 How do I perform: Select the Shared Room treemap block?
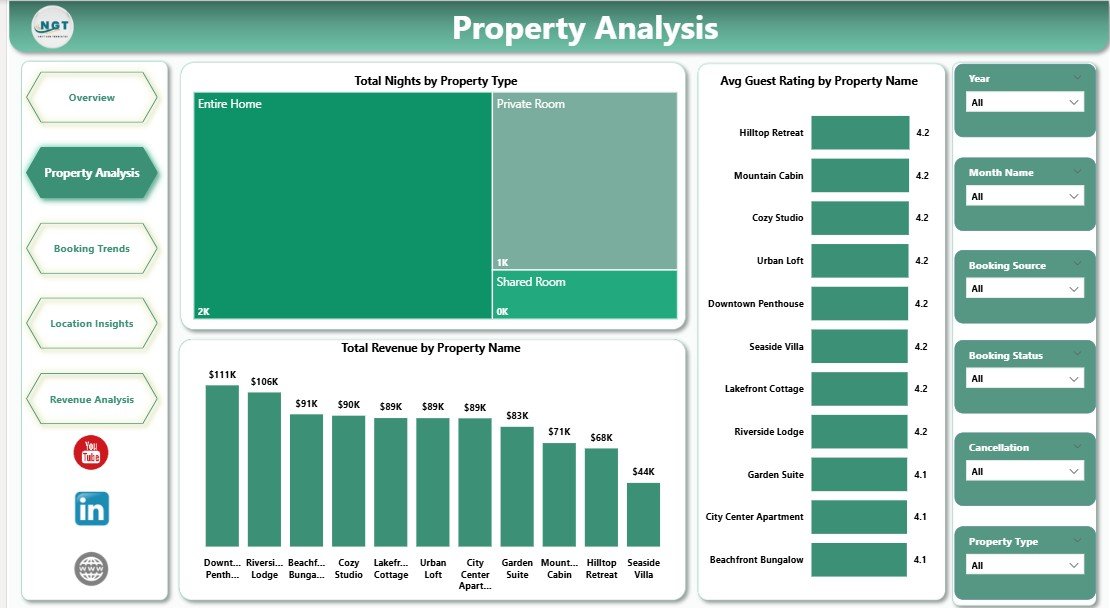point(585,296)
